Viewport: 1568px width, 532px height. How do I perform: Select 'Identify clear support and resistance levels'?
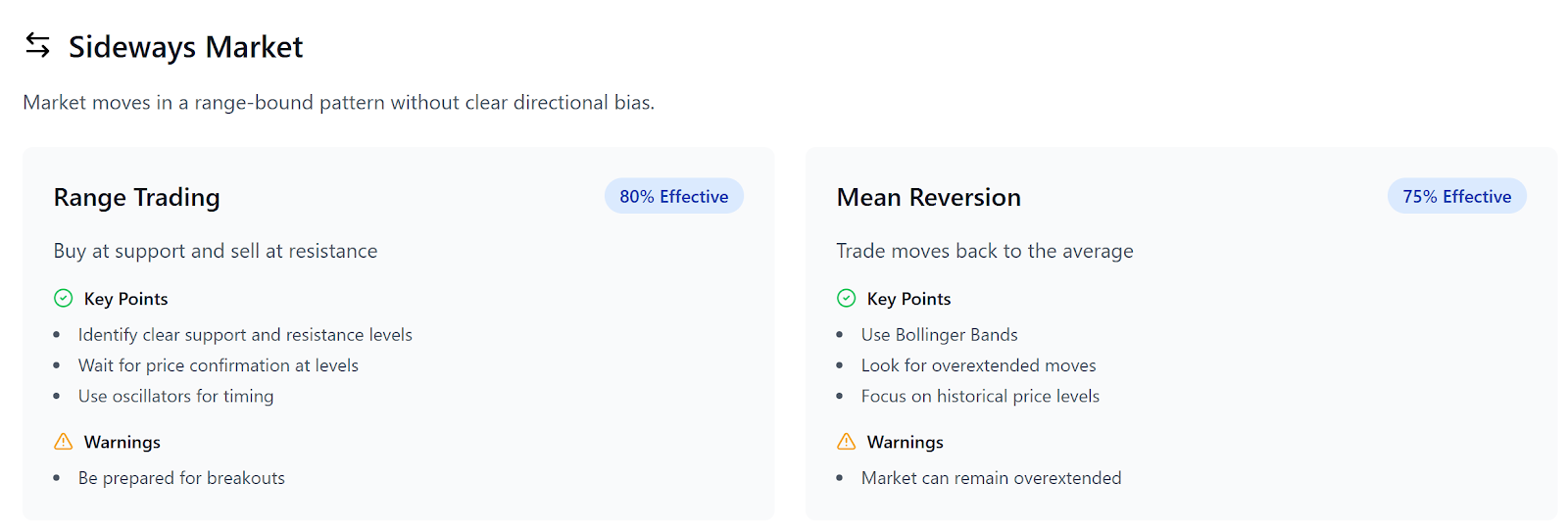pos(245,335)
